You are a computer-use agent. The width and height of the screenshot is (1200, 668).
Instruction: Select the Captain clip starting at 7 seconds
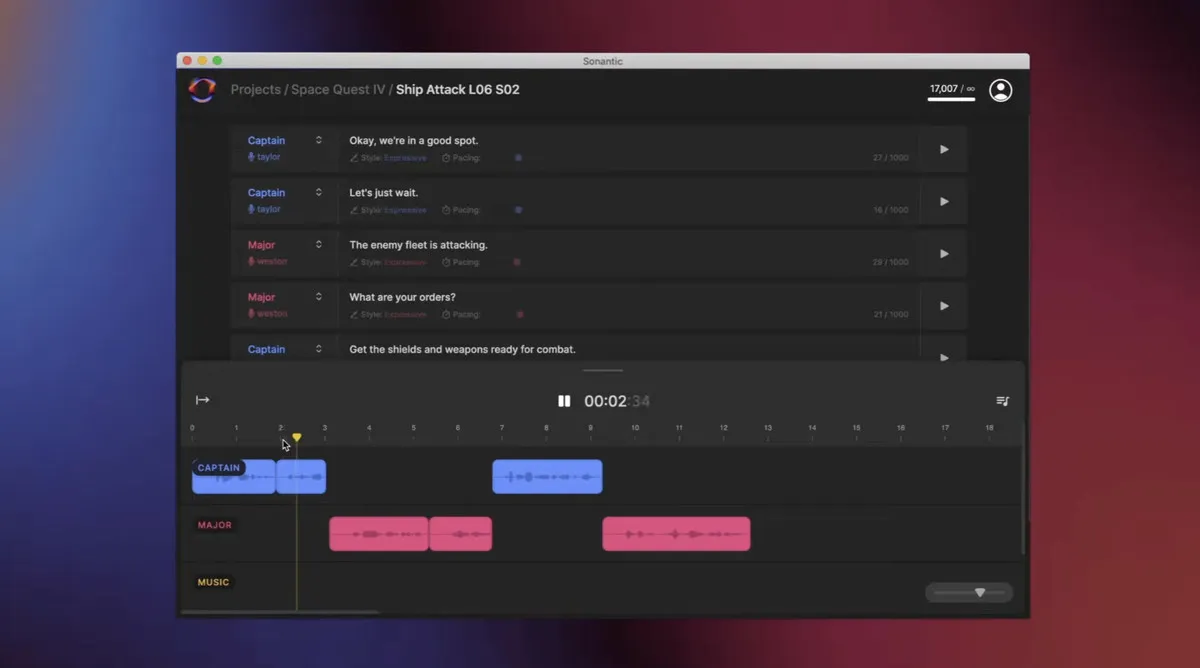548,477
